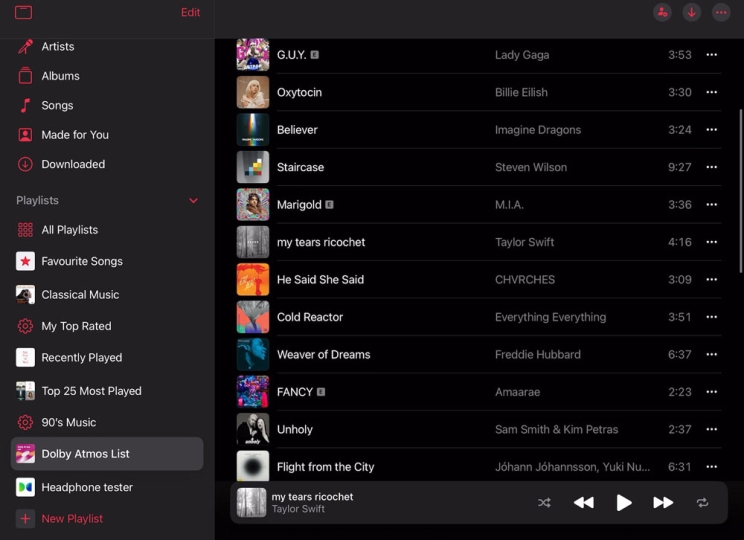Click He Said She Said album artwork

(253, 279)
